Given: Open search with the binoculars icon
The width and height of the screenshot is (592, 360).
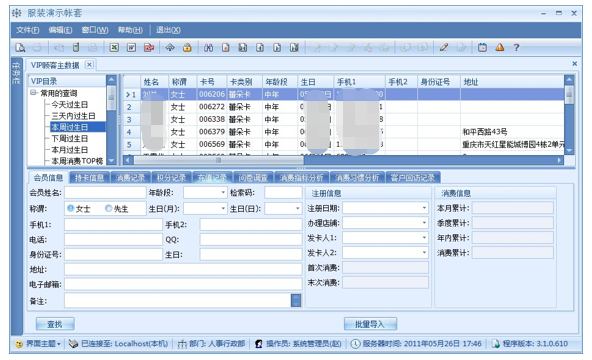Looking at the screenshot, I should (208, 48).
